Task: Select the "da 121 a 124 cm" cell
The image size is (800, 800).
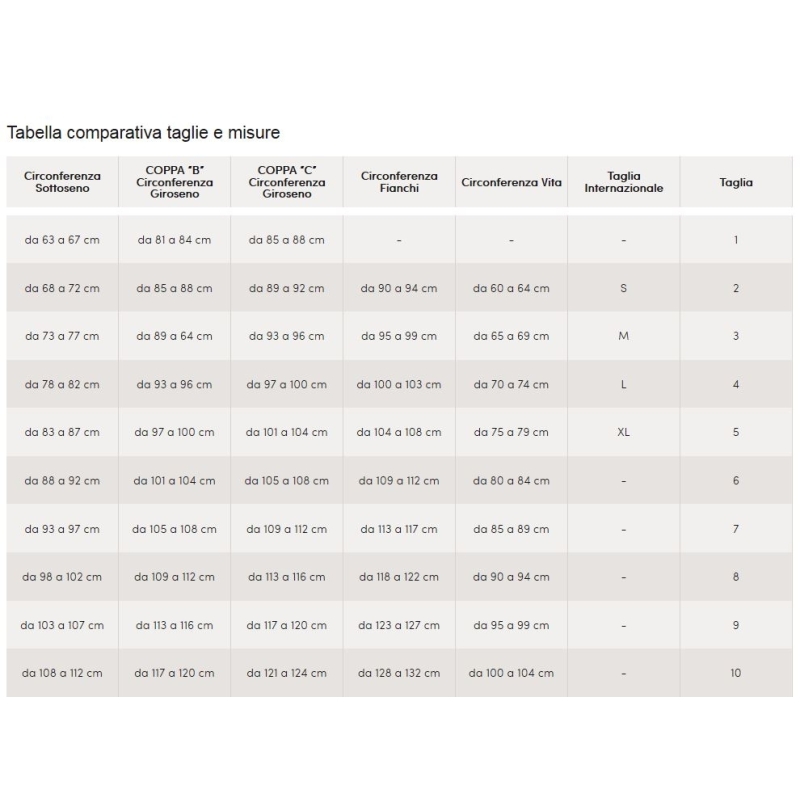Action: (287, 673)
